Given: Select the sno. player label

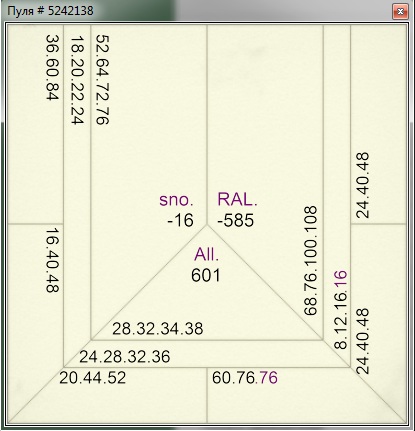Looking at the screenshot, I should click(176, 200).
